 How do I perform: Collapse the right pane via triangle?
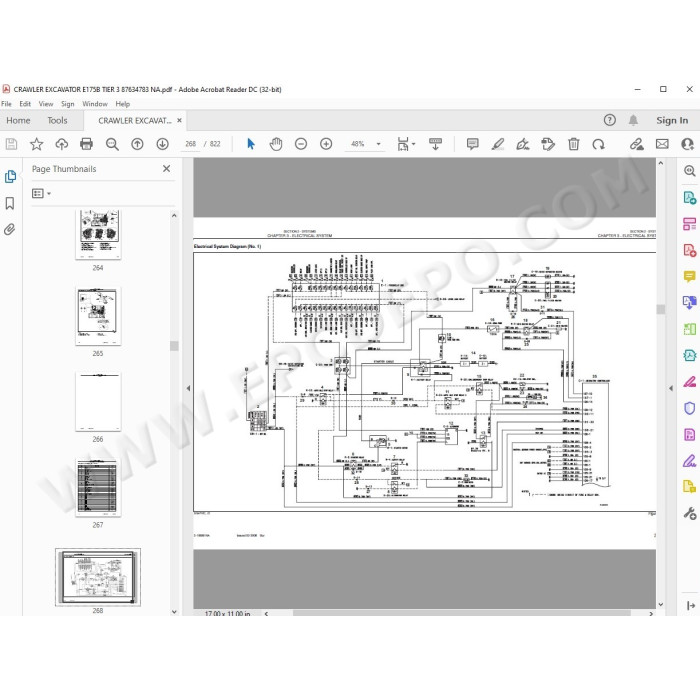[671, 388]
